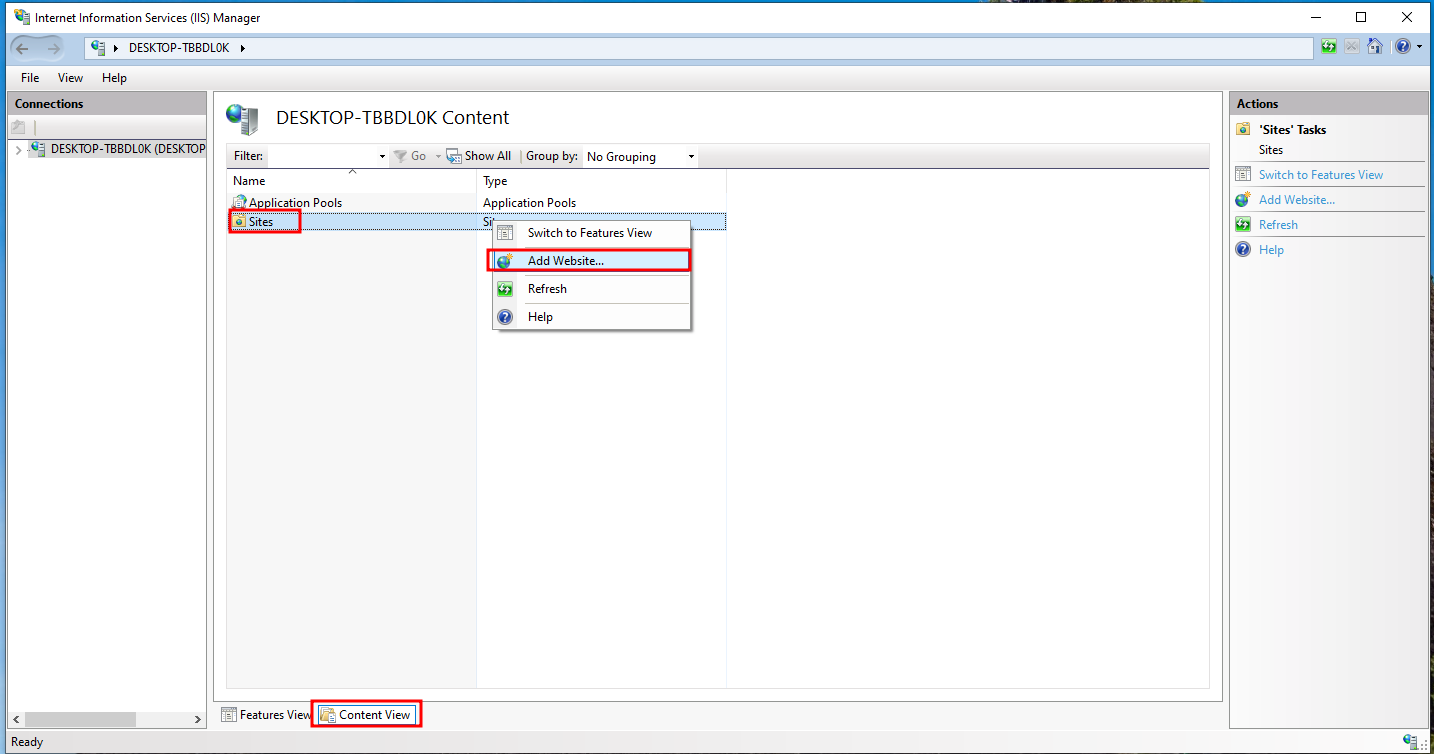1434x754 pixels.
Task: Click the Add Website globe icon in Actions
Action: click(1243, 200)
